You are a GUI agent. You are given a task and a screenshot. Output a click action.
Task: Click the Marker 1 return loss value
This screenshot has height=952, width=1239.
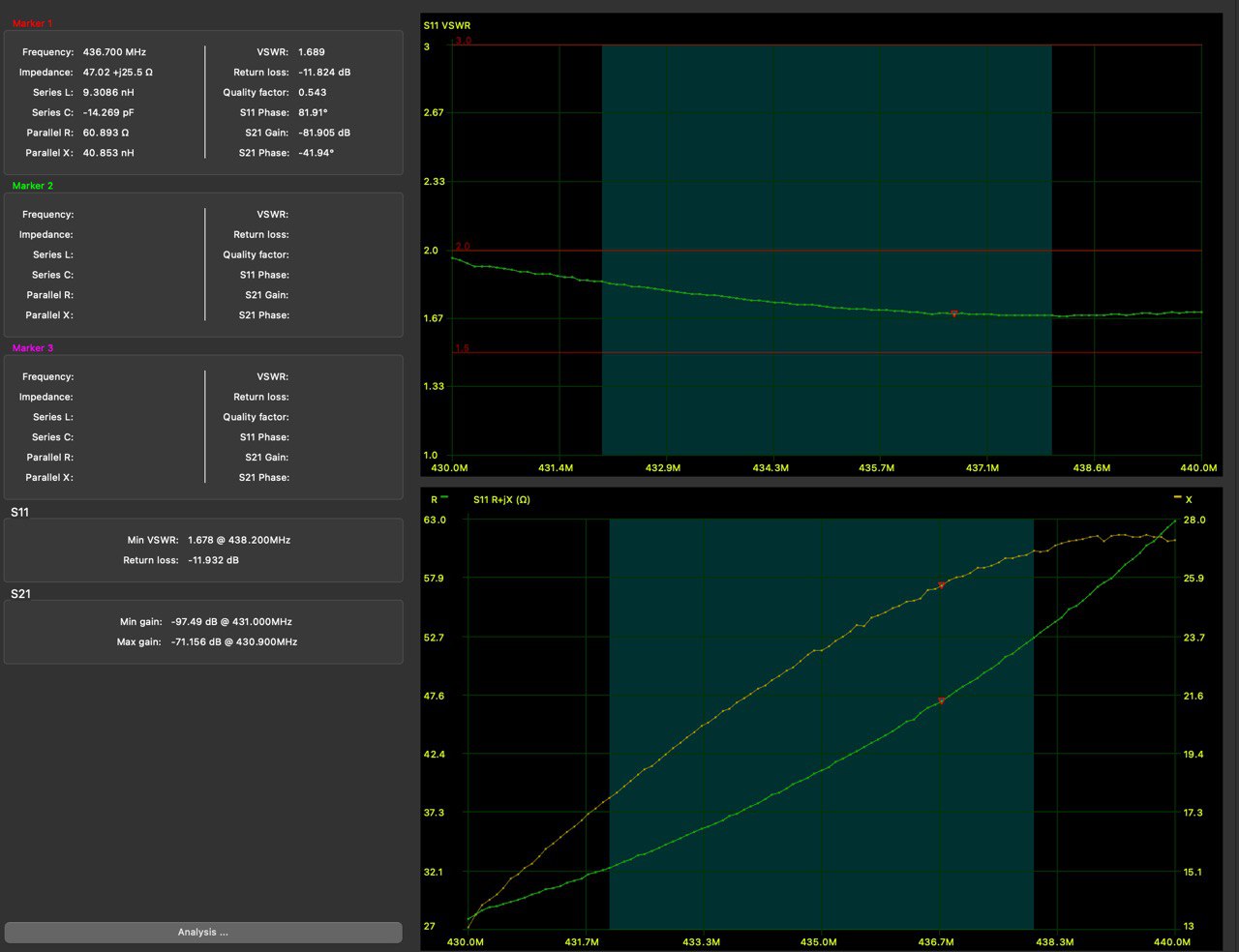coord(324,73)
